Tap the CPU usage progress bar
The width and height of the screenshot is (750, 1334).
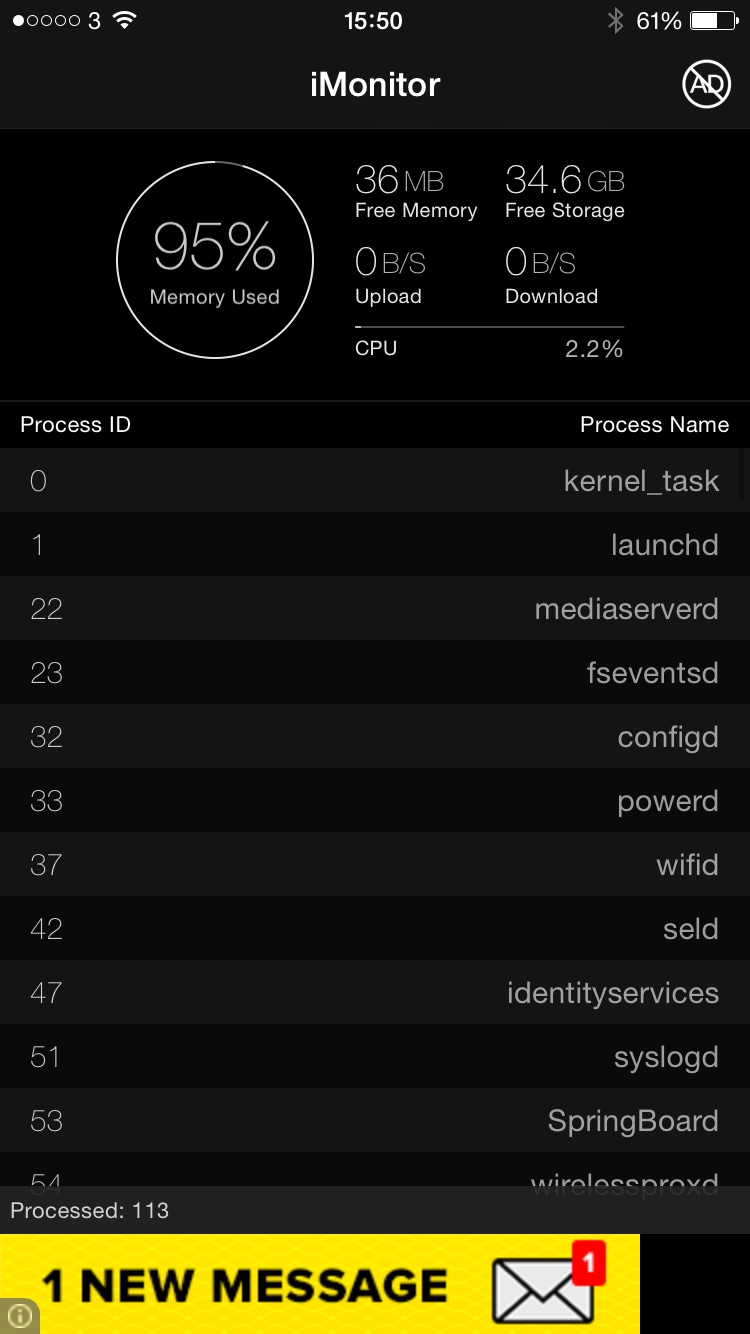(489, 327)
